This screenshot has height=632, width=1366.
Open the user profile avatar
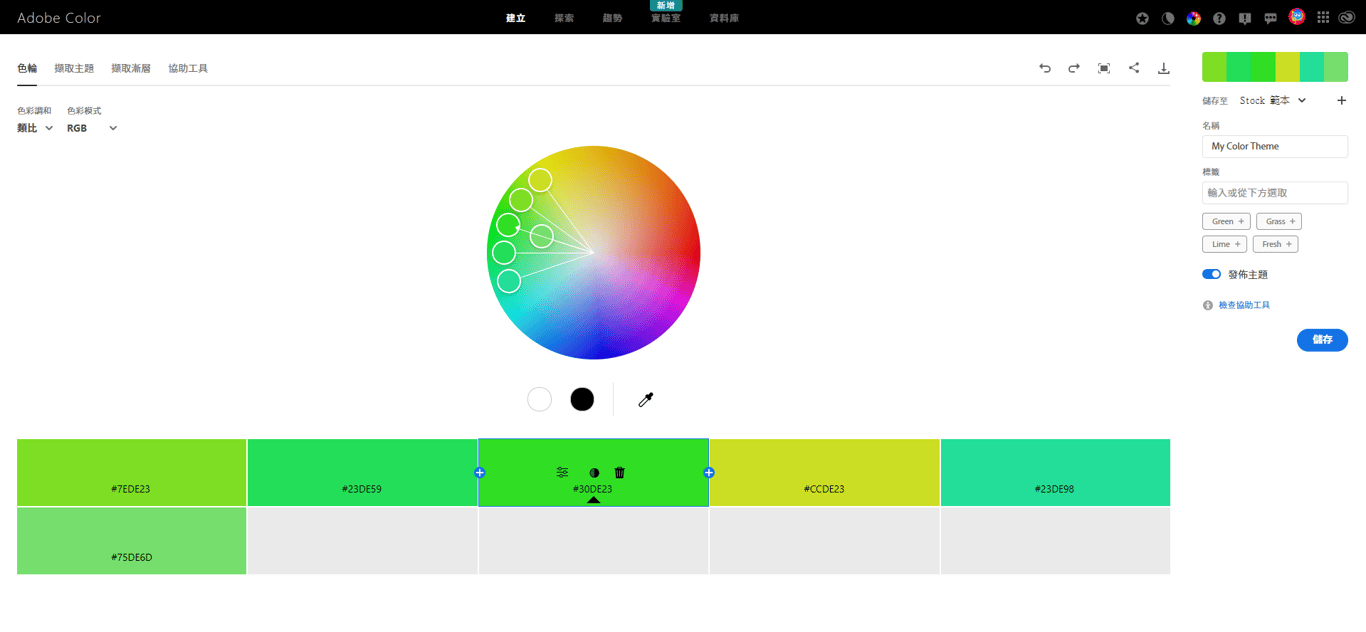(1297, 16)
